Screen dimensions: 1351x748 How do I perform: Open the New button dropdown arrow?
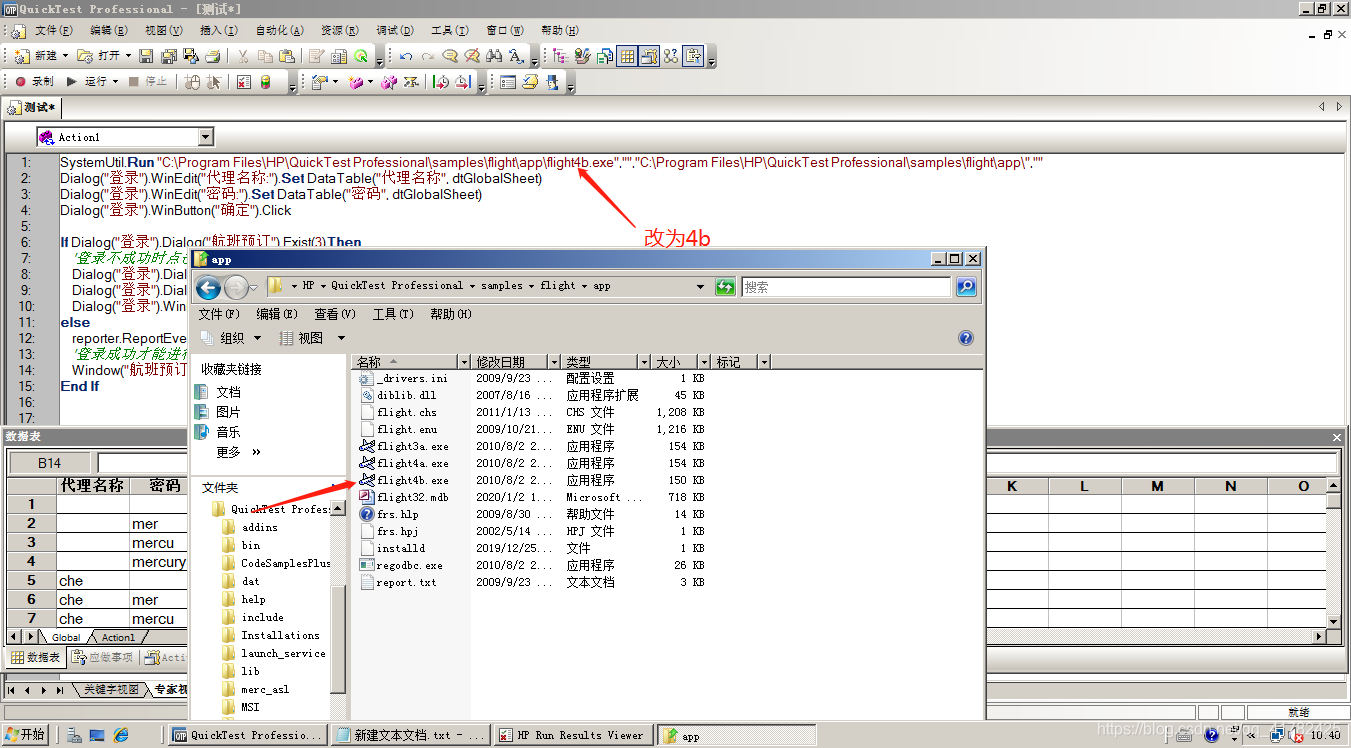pyautogui.click(x=66, y=56)
